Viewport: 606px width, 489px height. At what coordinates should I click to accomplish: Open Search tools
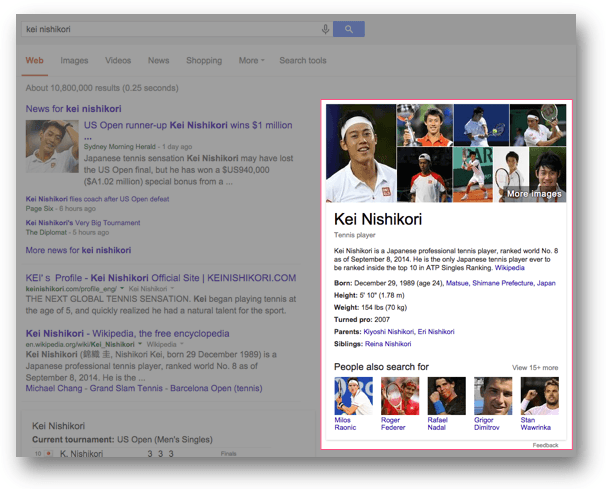(x=303, y=60)
